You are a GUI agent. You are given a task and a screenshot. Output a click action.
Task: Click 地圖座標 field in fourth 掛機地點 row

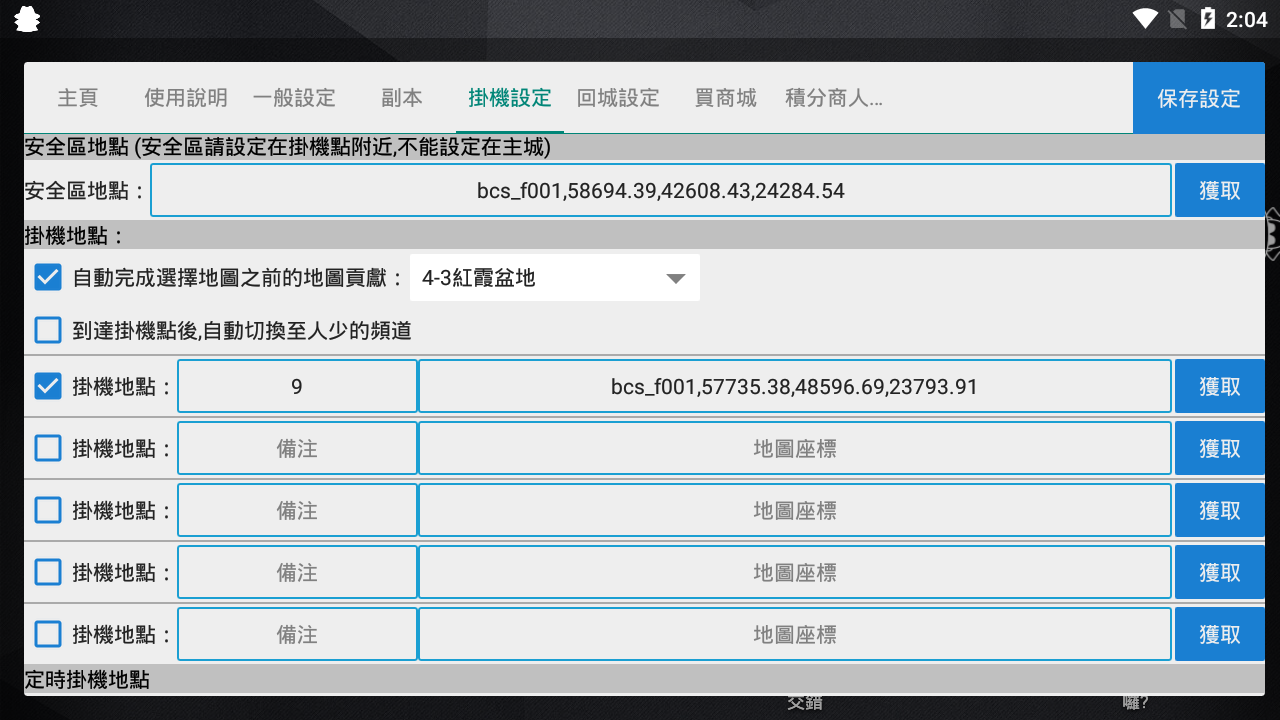(x=795, y=572)
